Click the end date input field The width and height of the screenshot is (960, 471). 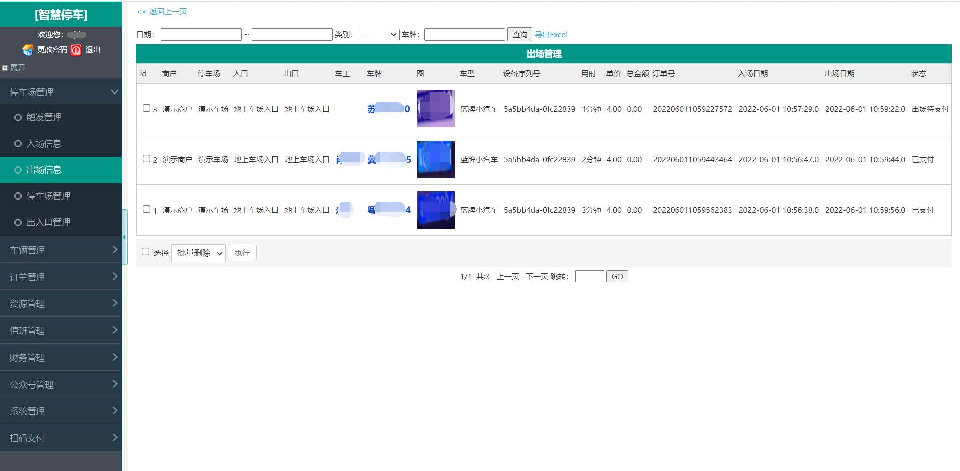pos(292,35)
